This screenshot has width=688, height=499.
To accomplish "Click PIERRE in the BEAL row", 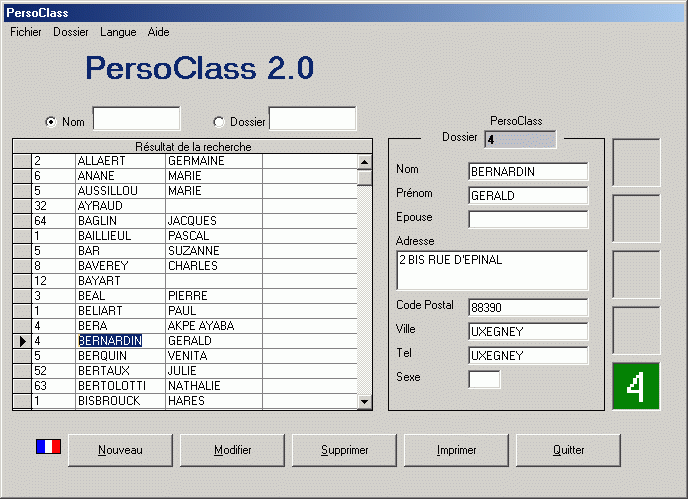I will [x=187, y=296].
